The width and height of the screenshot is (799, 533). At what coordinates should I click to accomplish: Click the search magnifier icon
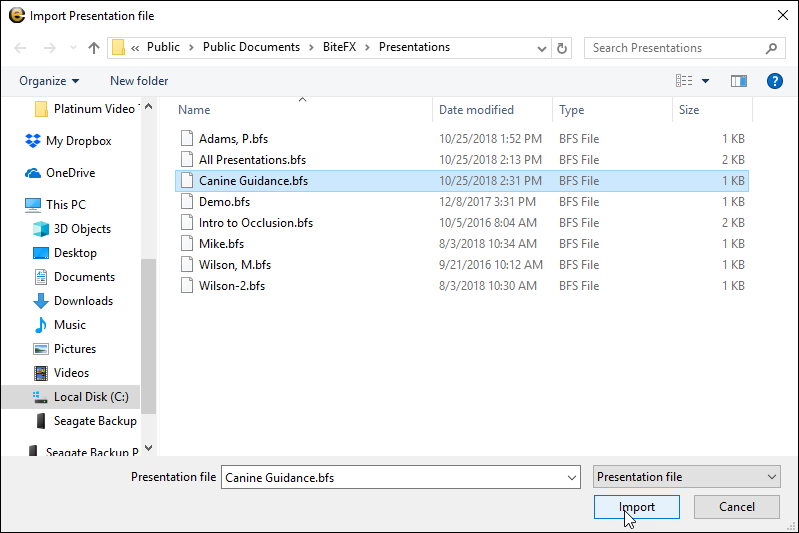tap(772, 48)
